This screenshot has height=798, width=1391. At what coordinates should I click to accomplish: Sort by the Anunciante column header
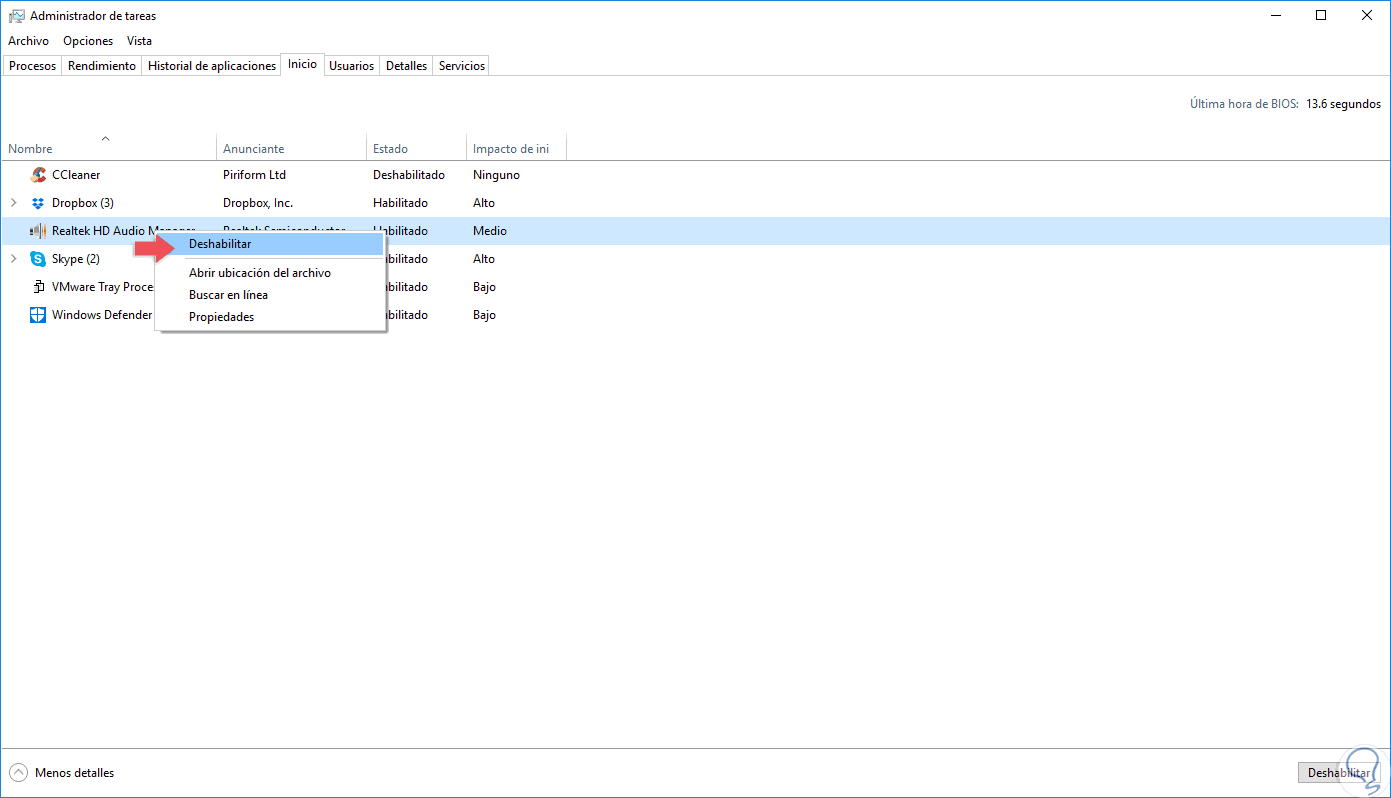[x=291, y=148]
